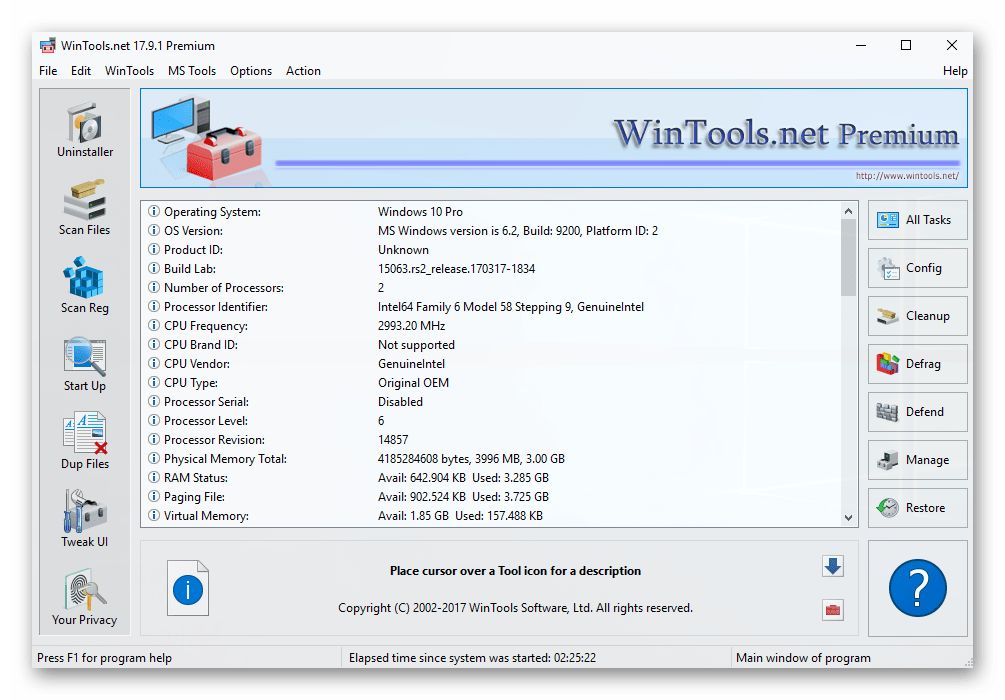Click the All Tasks button
This screenshot has width=1005, height=700.
point(917,220)
